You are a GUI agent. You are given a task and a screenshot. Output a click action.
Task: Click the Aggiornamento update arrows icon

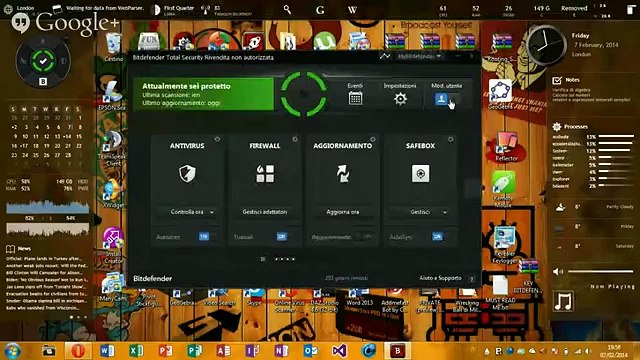pos(343,173)
